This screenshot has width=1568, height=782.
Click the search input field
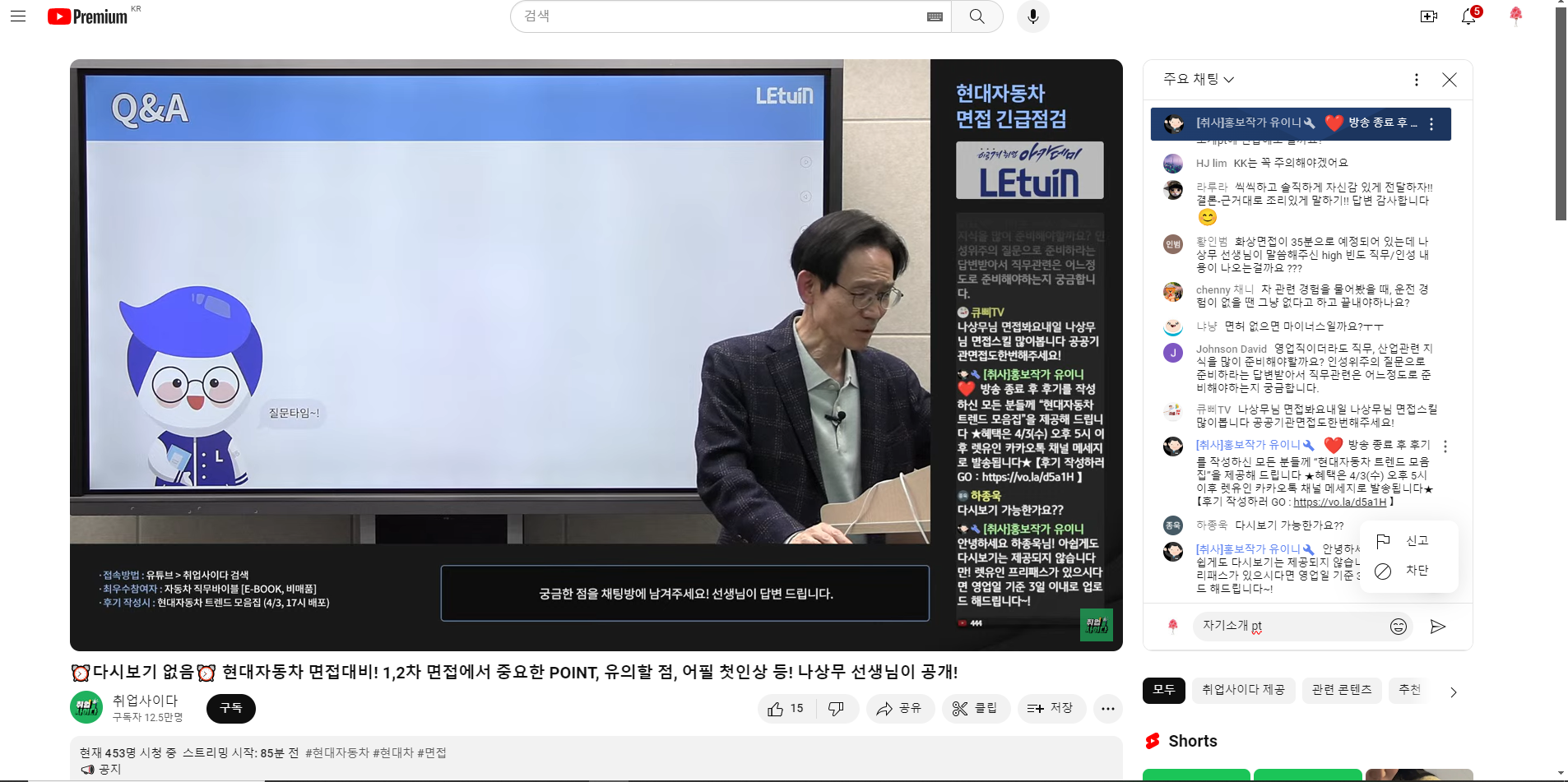(x=721, y=16)
